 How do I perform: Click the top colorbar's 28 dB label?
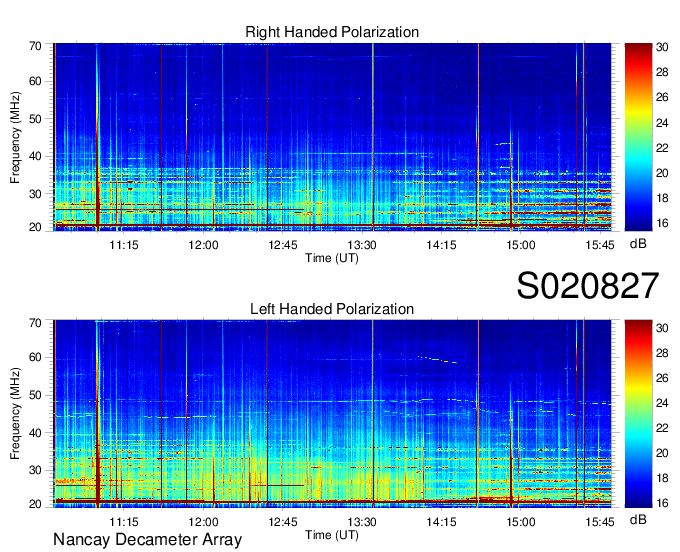(x=662, y=72)
